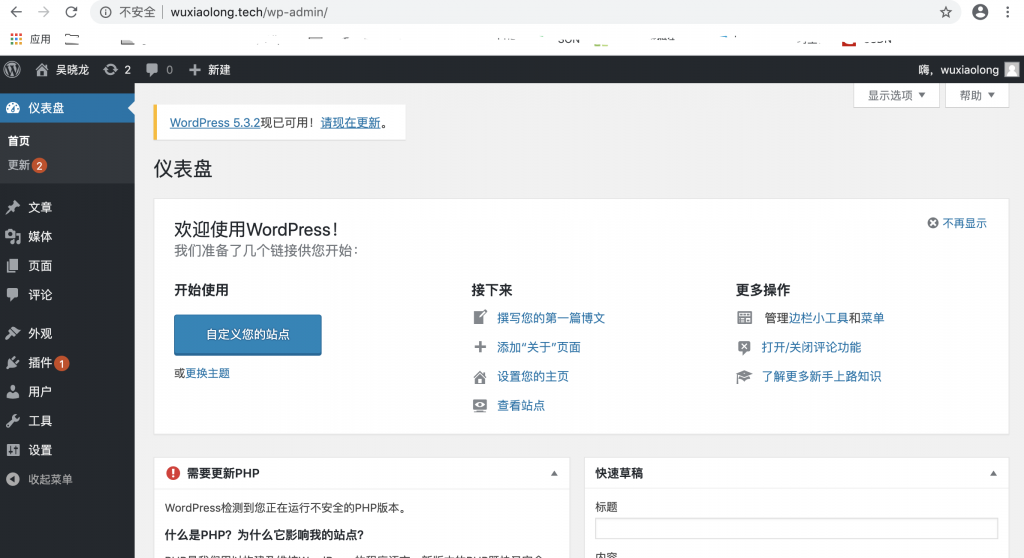Click the red warning icon beside 需要更新PHP
Screen dimensions: 1024x558
[x=173, y=473]
